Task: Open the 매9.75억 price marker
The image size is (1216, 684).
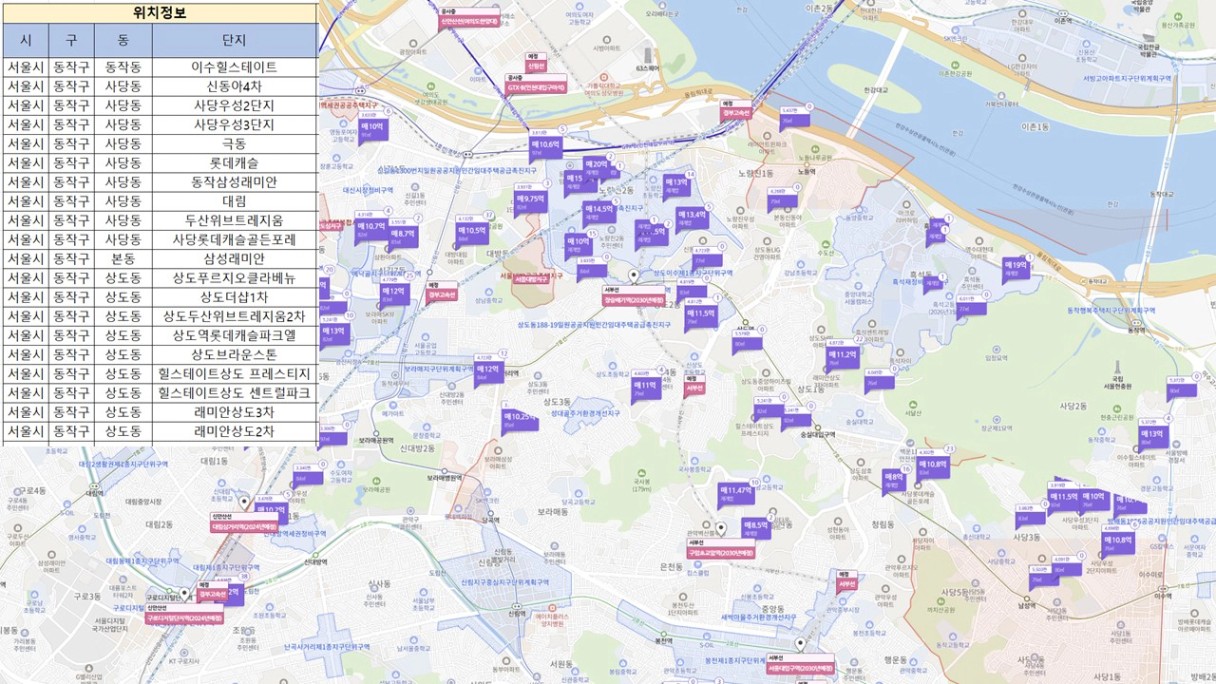Action: point(530,202)
